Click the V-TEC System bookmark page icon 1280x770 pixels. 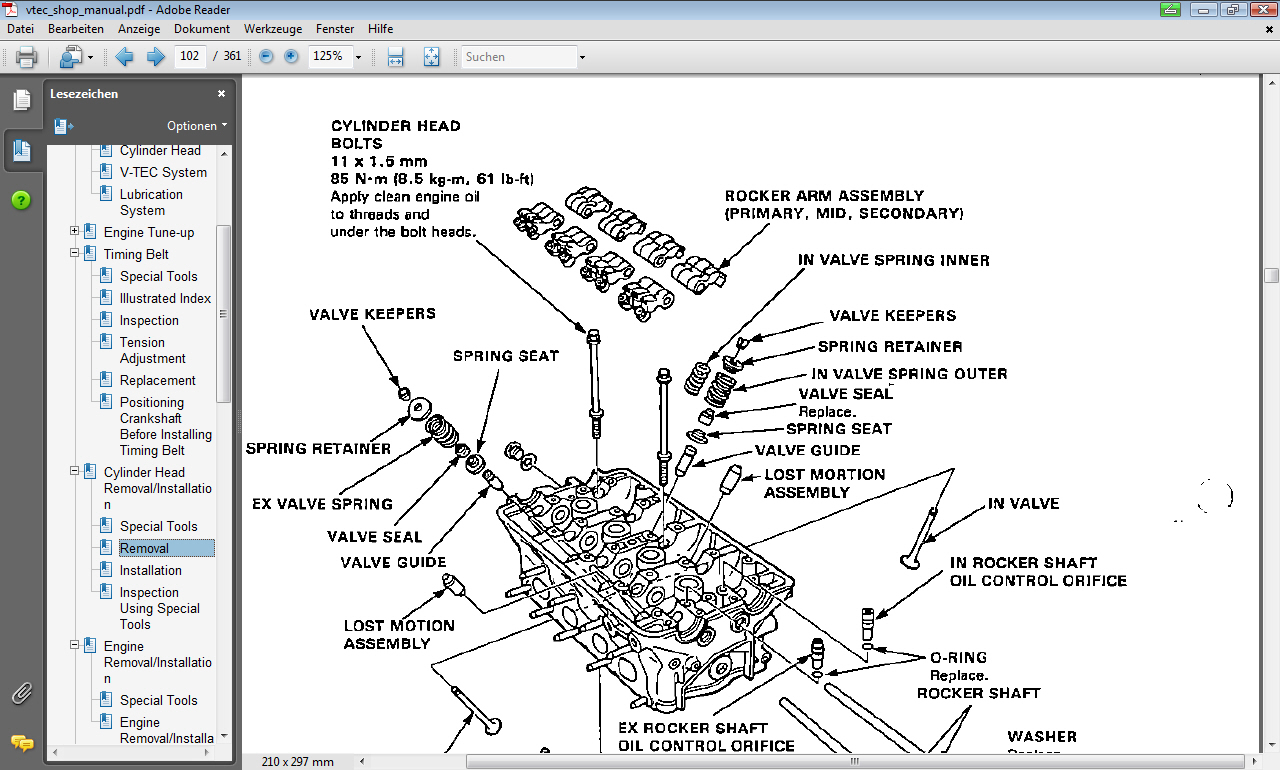pyautogui.click(x=106, y=172)
